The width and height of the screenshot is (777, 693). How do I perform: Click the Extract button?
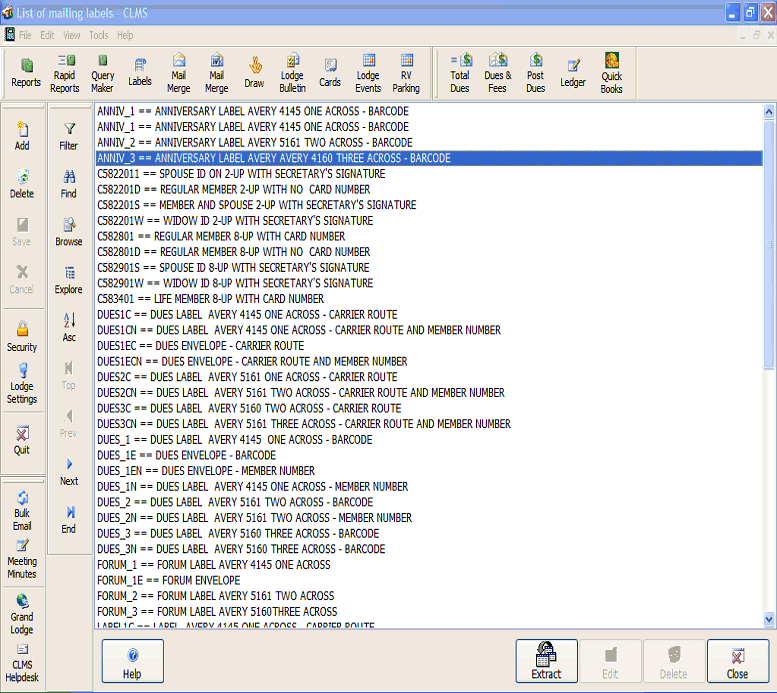[x=546, y=662]
